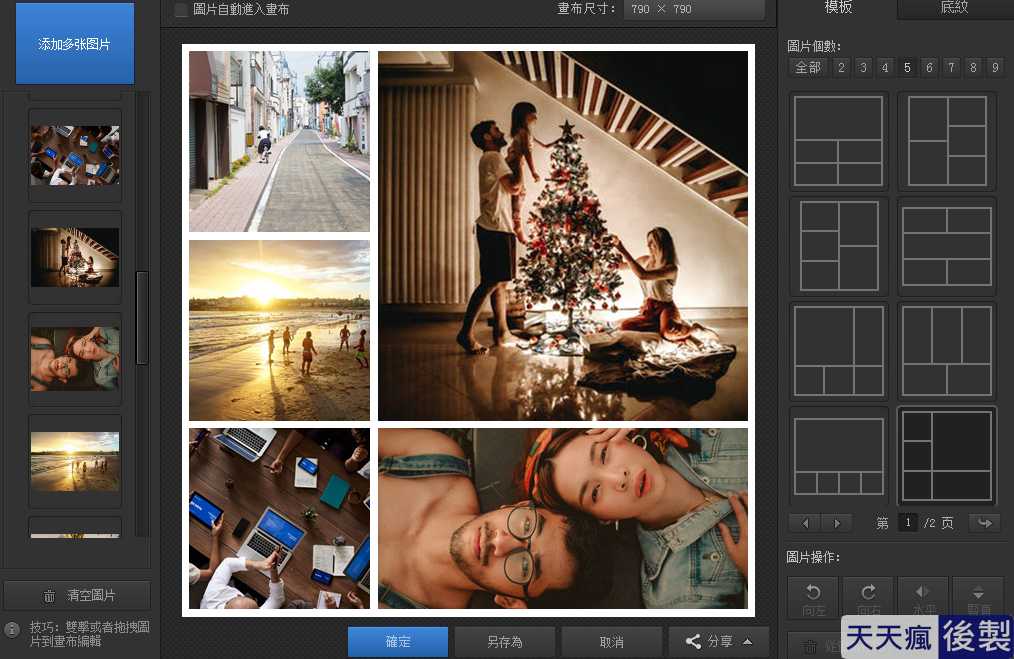The image size is (1014, 659).
Task: Select 全部 image count filter
Action: coord(808,67)
